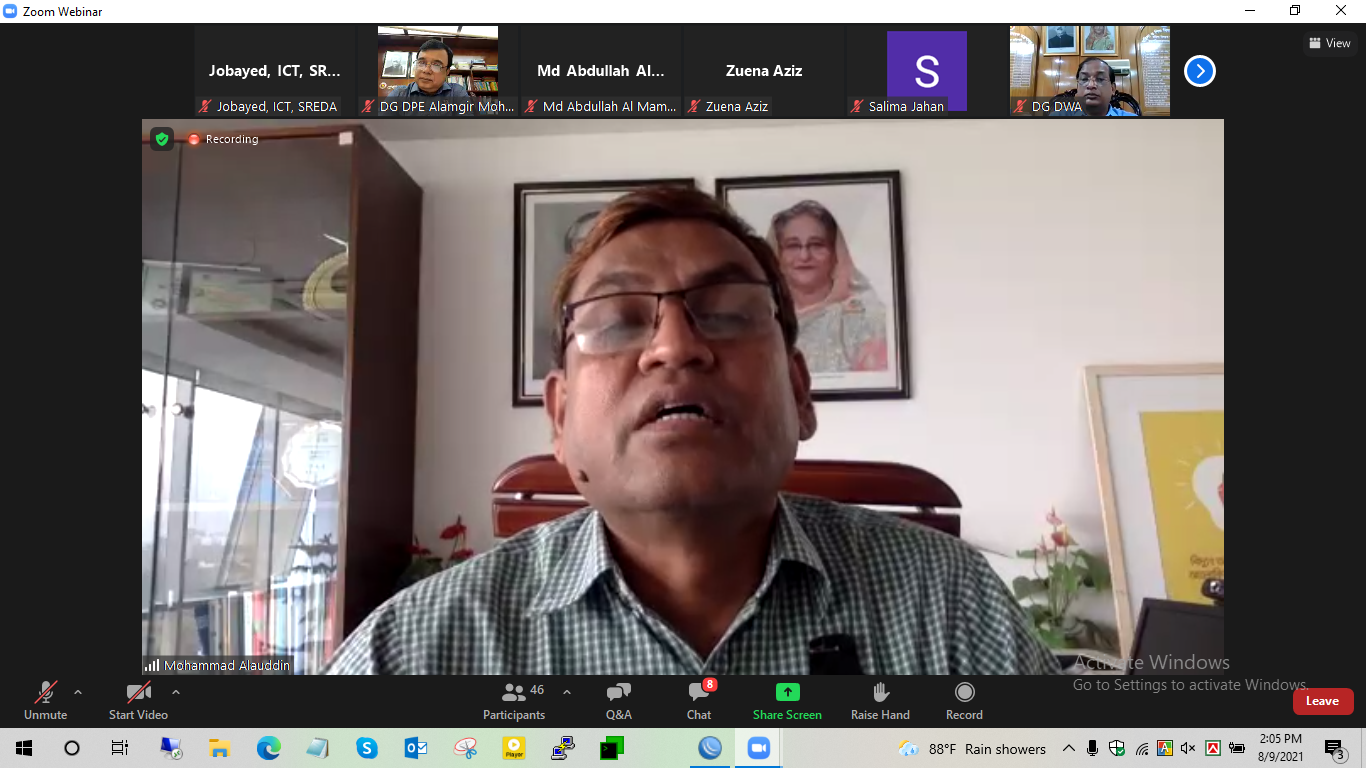1366x768 pixels.
Task: Unmute the microphone
Action: click(46, 700)
